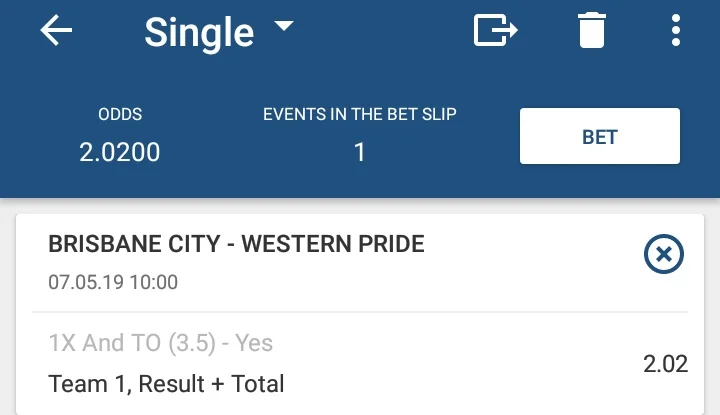Click the events count number 1
This screenshot has height=415, width=720.
click(x=360, y=152)
